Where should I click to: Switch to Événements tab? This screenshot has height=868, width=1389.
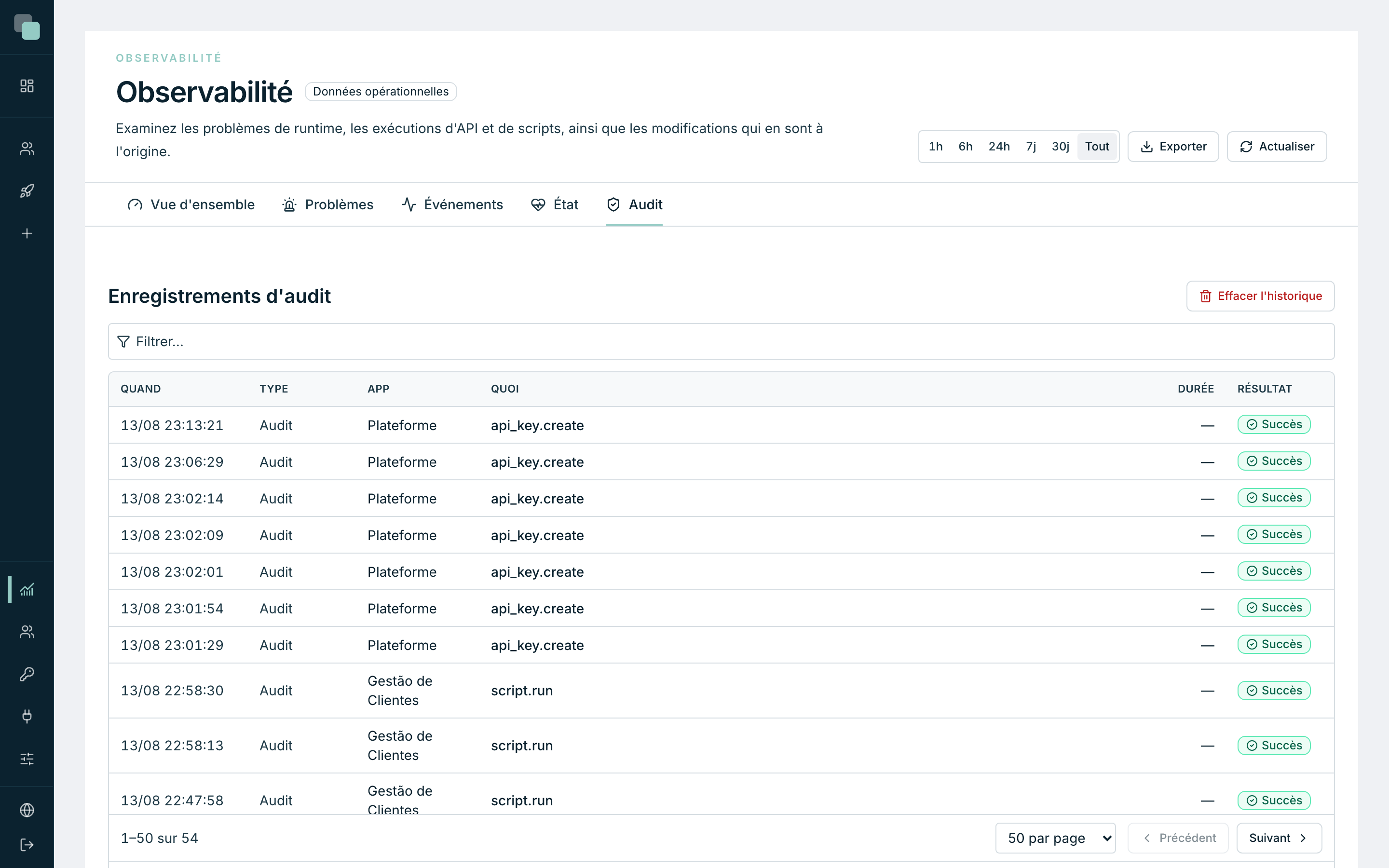point(452,205)
